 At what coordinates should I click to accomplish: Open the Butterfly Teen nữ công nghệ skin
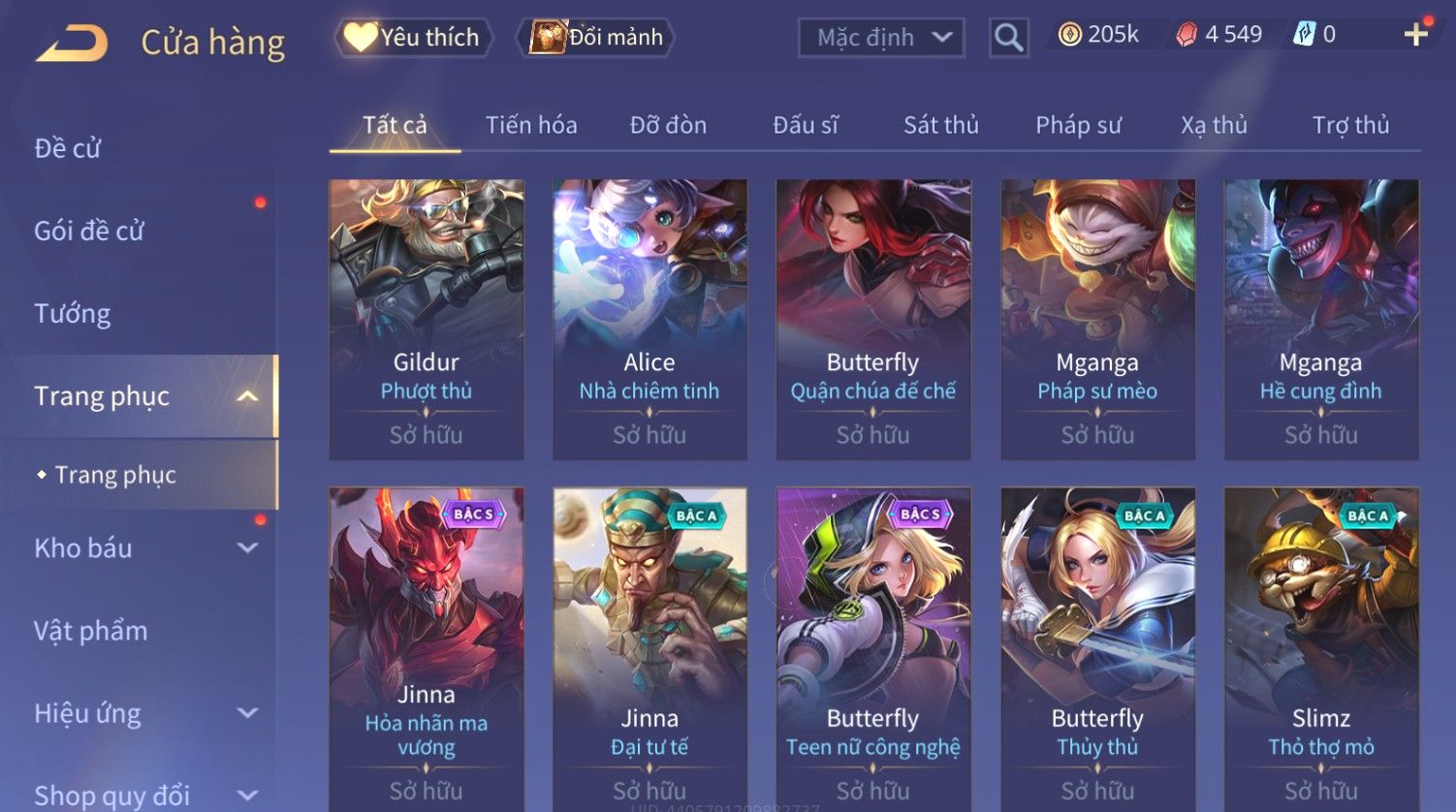pos(873,649)
